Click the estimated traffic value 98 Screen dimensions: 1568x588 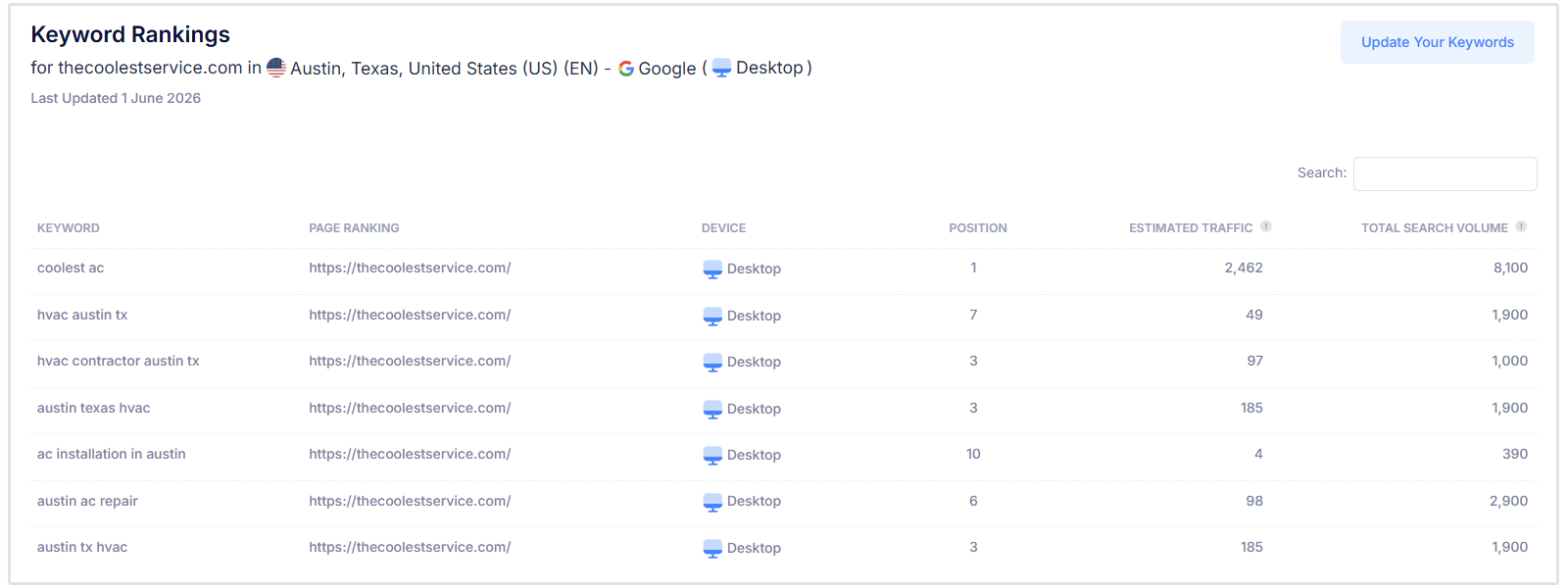(1254, 501)
